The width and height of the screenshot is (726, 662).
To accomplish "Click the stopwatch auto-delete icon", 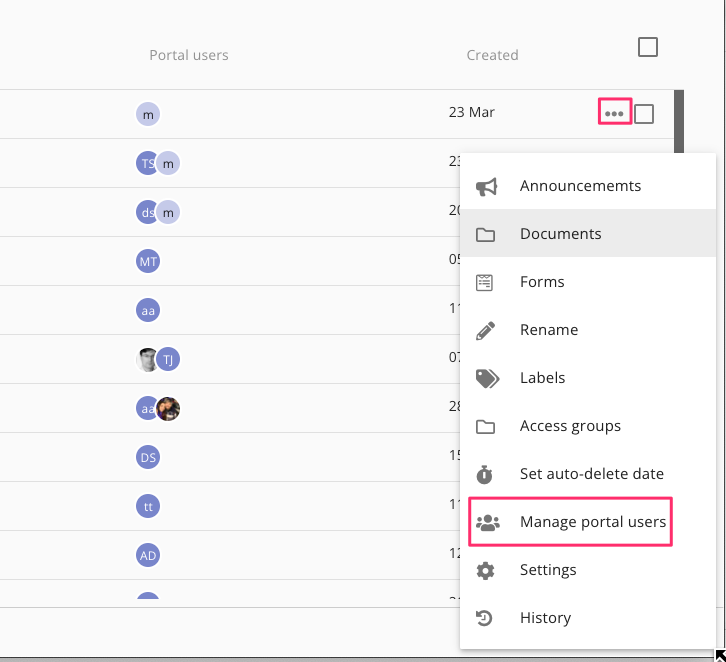I will 485,474.
